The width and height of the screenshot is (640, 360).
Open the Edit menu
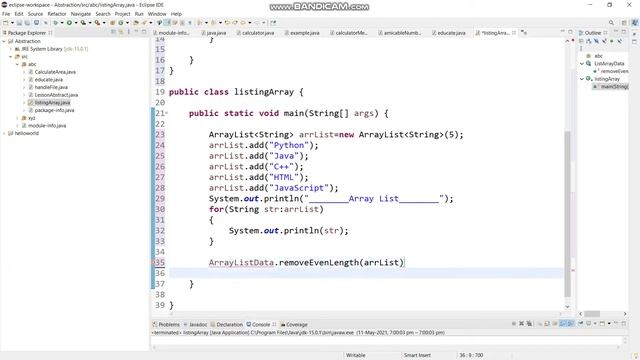point(19,14)
